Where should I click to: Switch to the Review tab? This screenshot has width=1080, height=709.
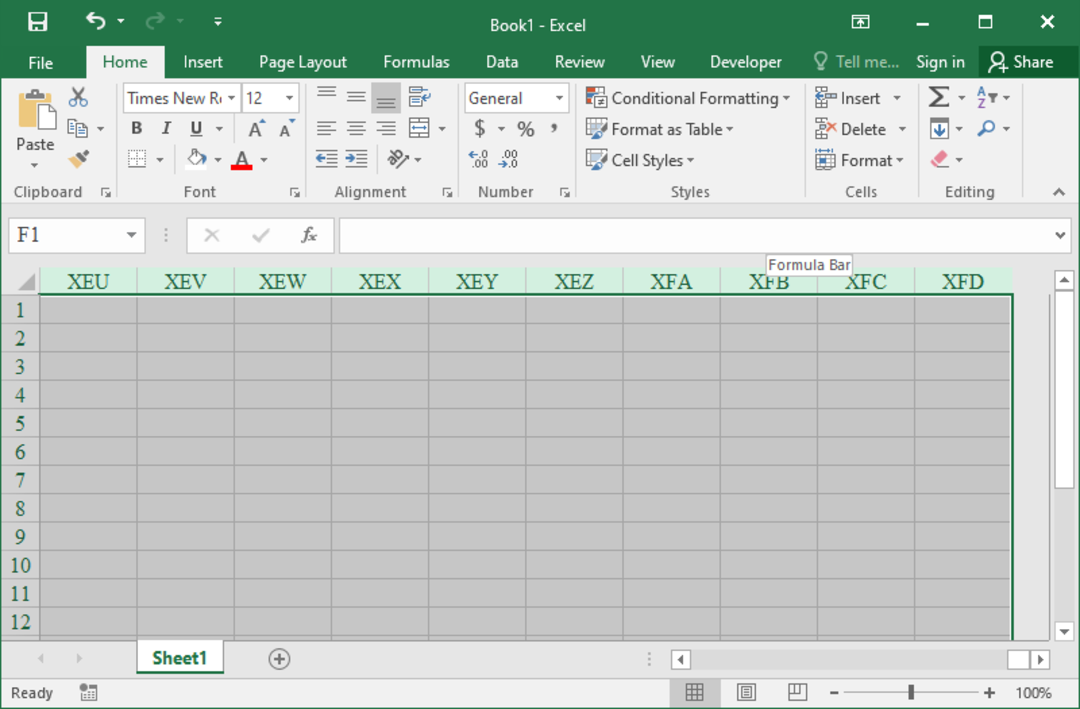tap(579, 62)
